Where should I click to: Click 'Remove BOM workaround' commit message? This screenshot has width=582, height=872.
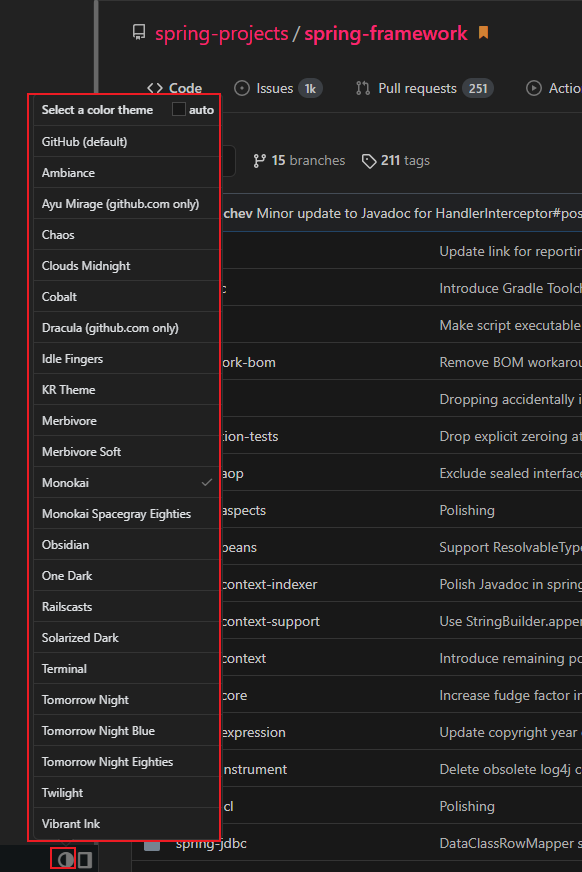pos(510,363)
